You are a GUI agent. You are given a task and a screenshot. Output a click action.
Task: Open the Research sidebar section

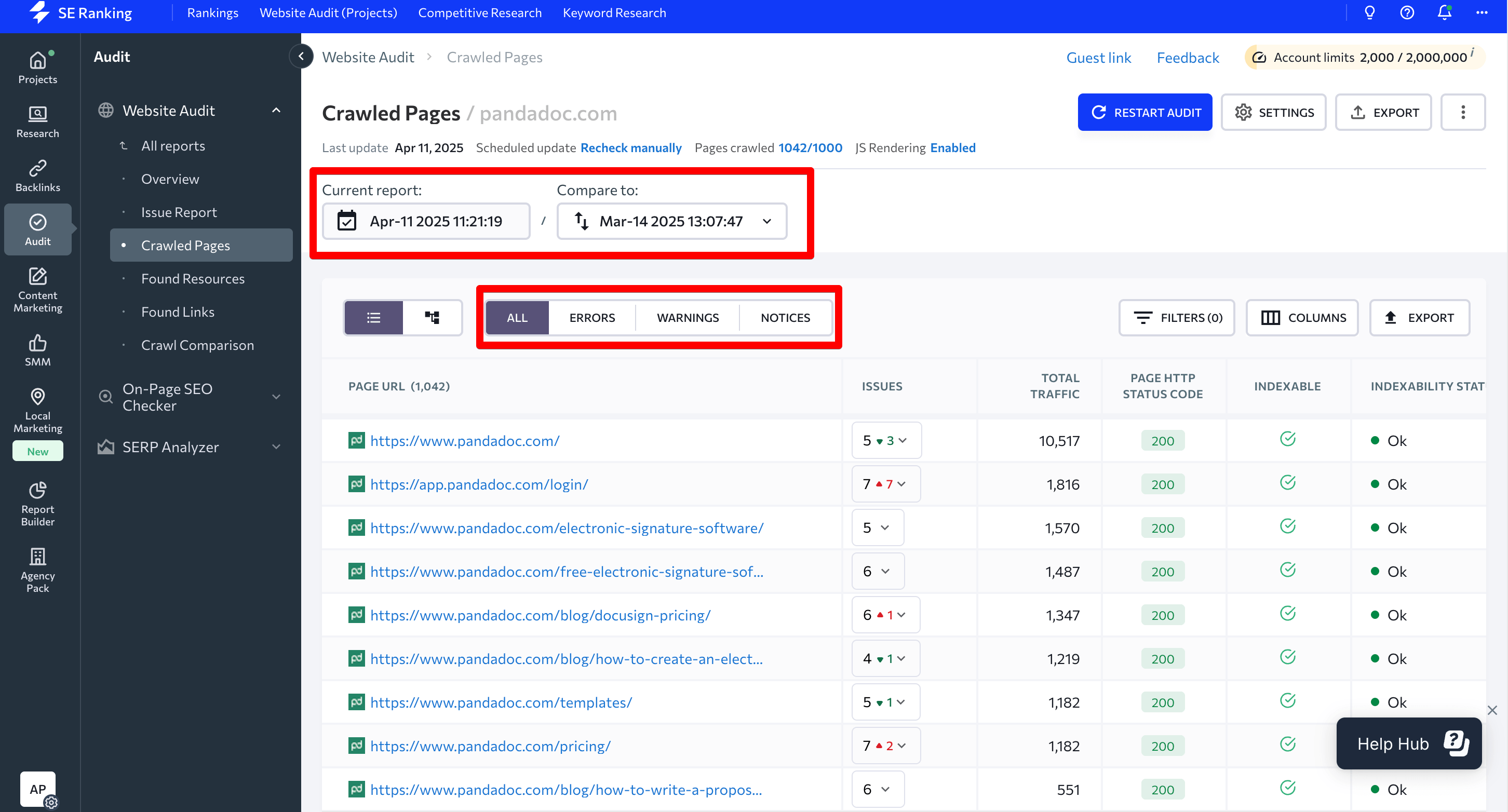pyautogui.click(x=37, y=122)
